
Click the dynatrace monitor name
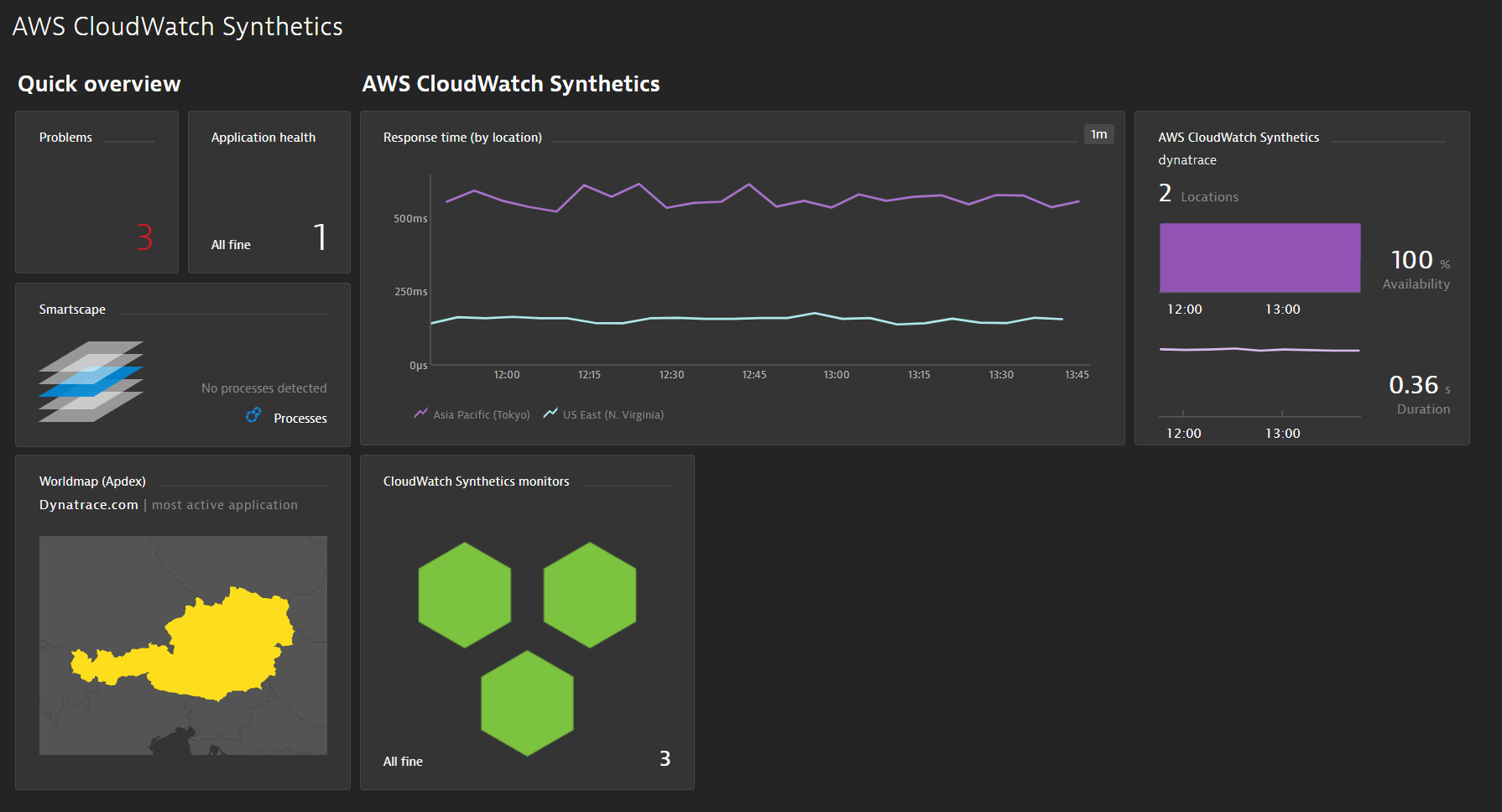[1187, 160]
